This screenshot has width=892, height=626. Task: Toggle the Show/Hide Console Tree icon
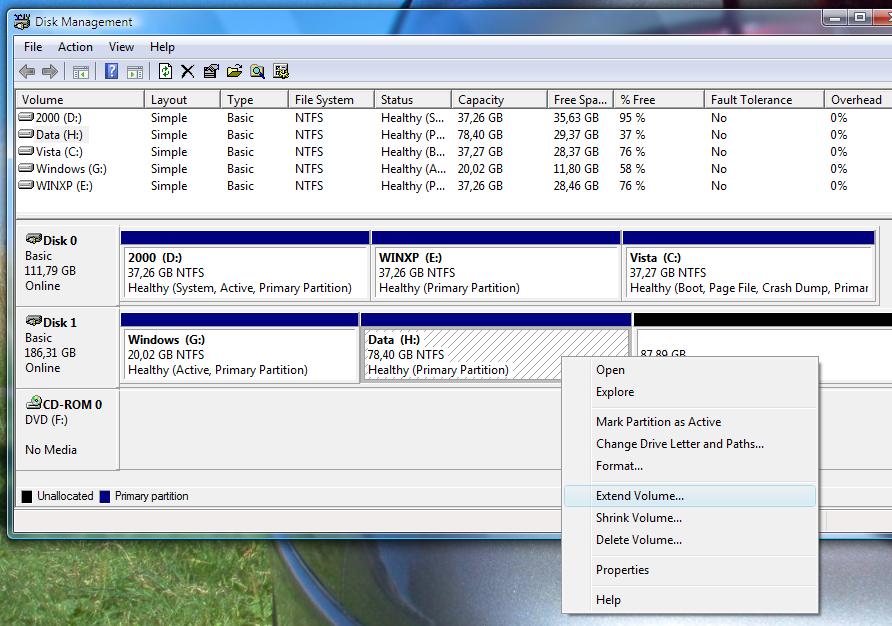[81, 72]
